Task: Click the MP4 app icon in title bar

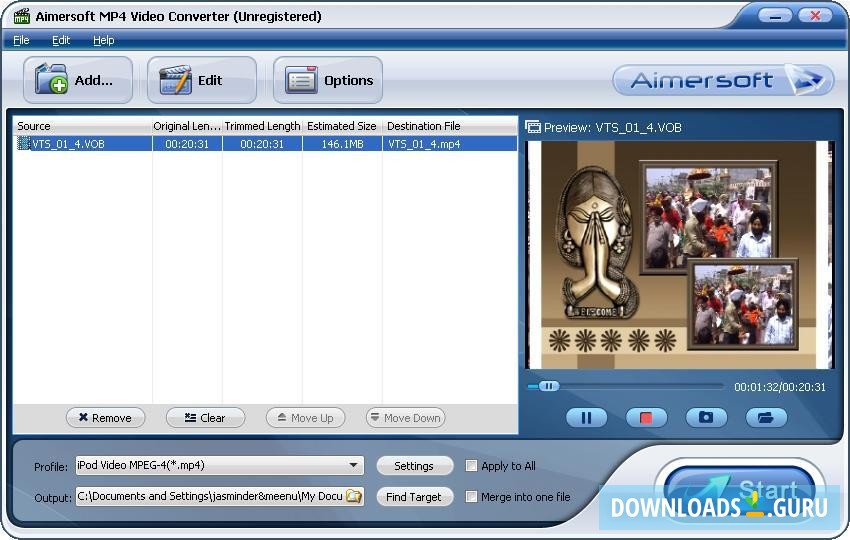Action: tap(22, 16)
